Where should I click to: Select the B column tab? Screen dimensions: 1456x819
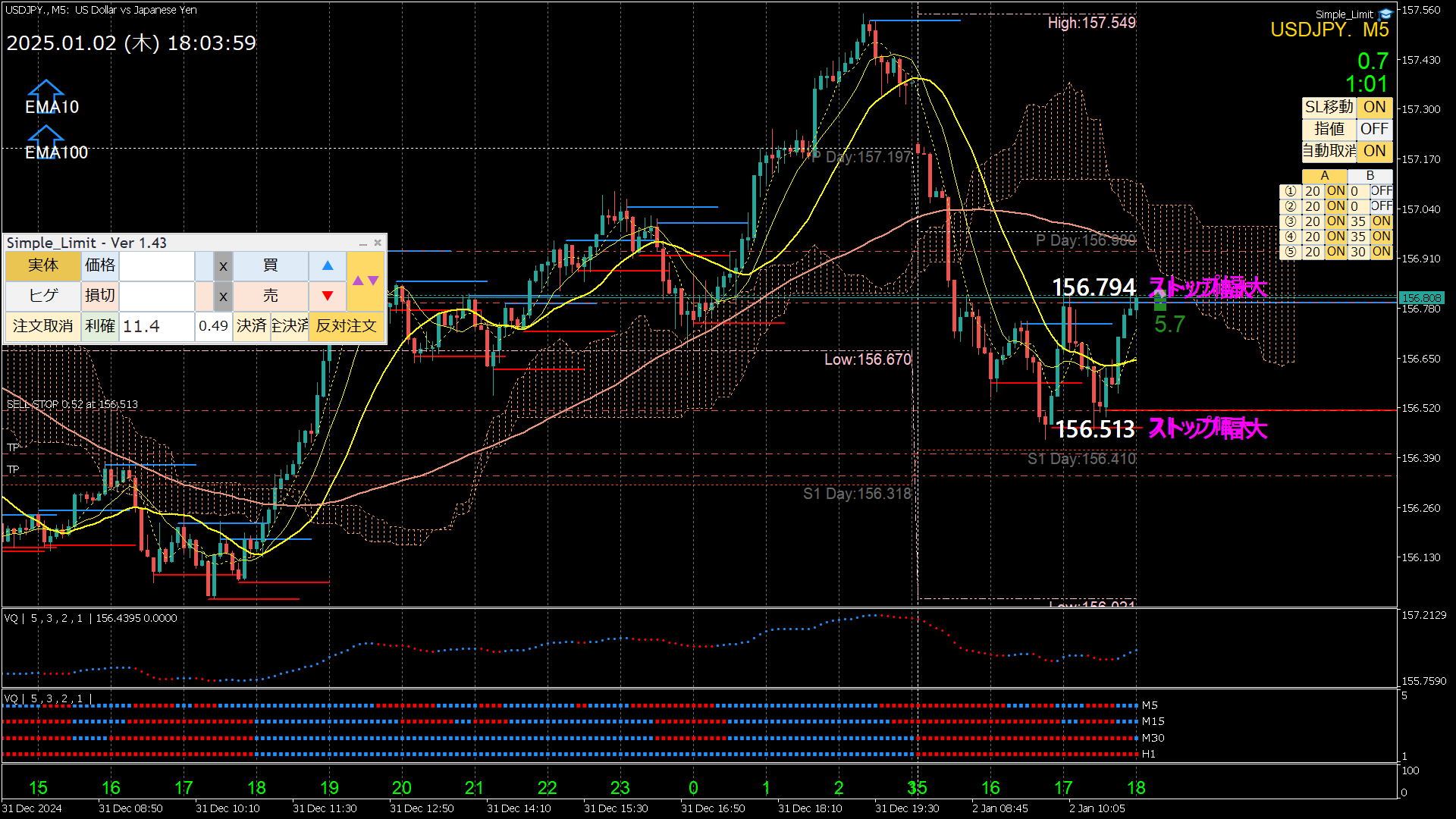tap(1370, 176)
